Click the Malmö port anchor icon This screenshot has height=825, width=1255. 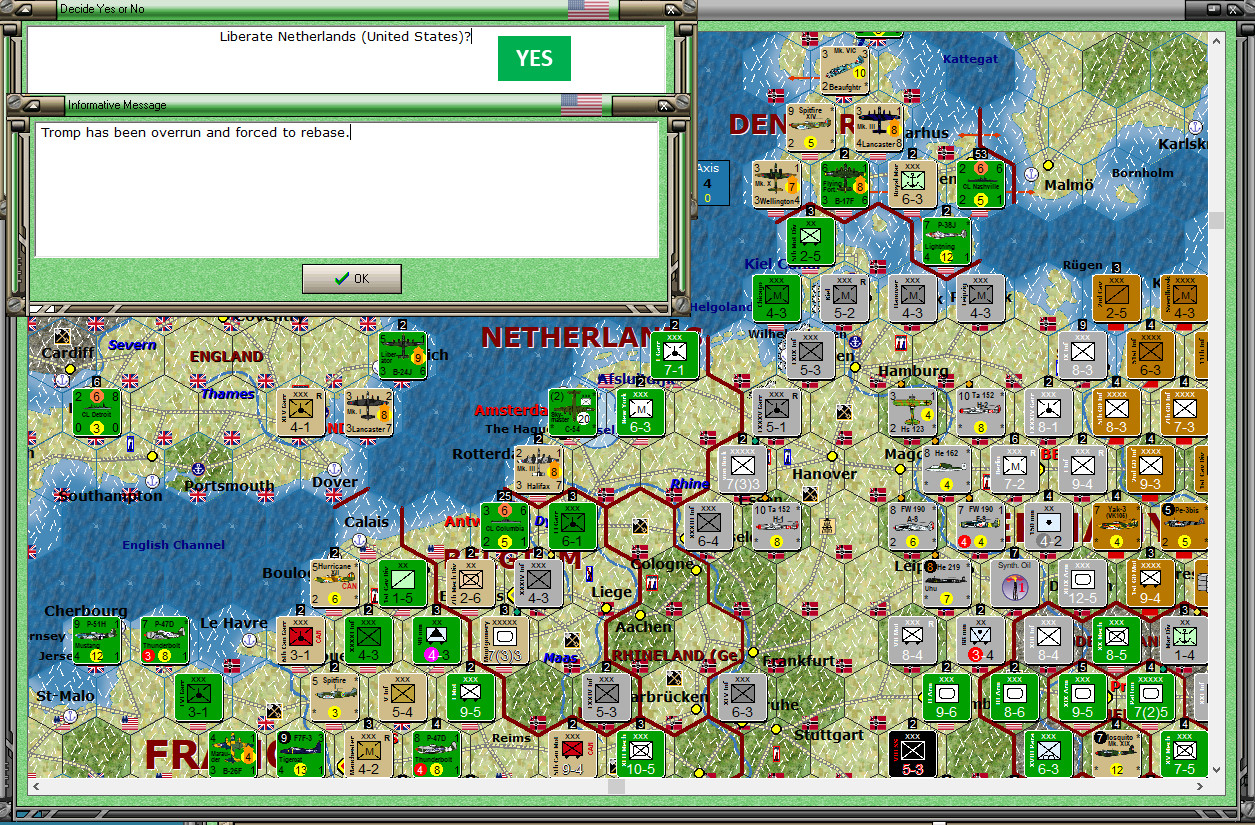[x=1032, y=172]
